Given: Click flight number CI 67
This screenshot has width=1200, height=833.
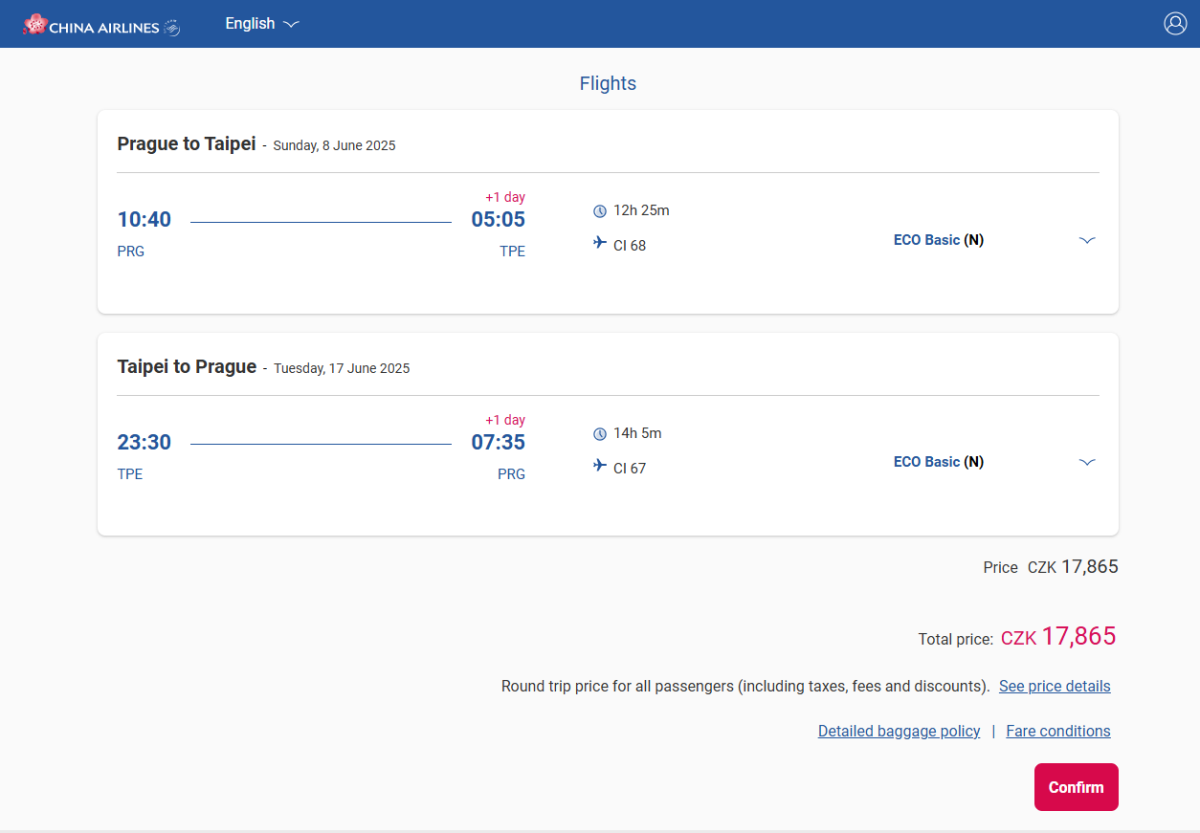Looking at the screenshot, I should click(630, 468).
